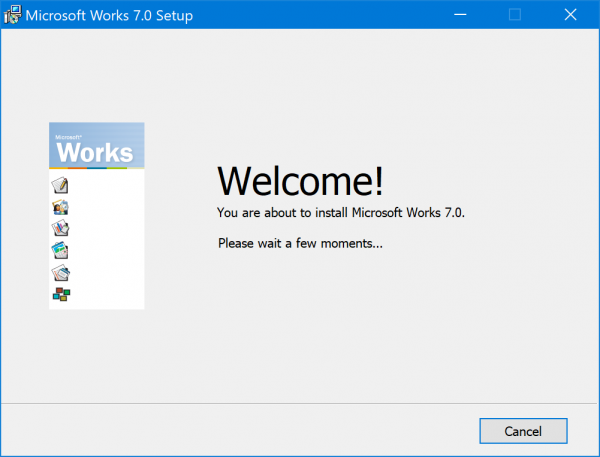Click the colored books and paper icon
600x457 pixels.
[61, 228]
